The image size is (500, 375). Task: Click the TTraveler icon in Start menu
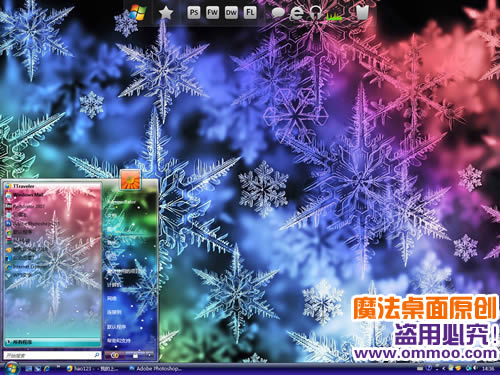(x=8, y=186)
